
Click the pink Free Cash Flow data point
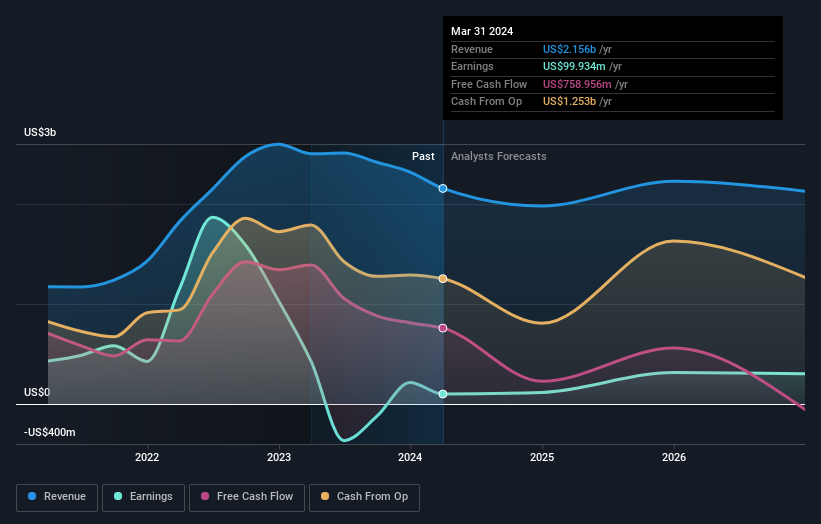click(443, 328)
